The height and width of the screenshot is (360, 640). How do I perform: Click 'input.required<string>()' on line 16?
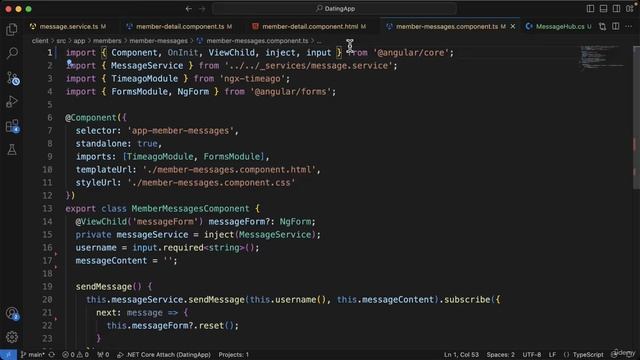(x=193, y=248)
